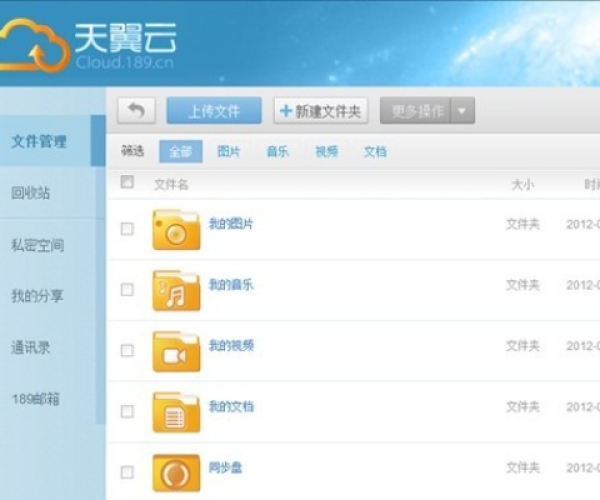Screen dimensions: 600x500
Task: Open 189邮箱 in the sidebar
Action: coord(36,399)
